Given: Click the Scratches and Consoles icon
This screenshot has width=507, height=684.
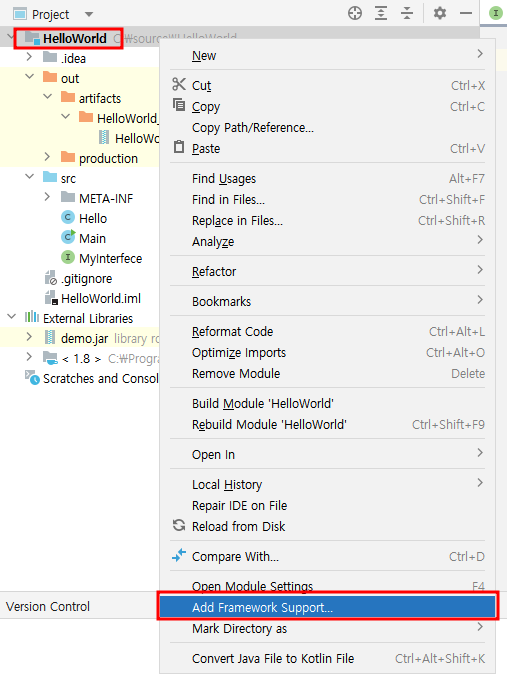Looking at the screenshot, I should (32, 377).
